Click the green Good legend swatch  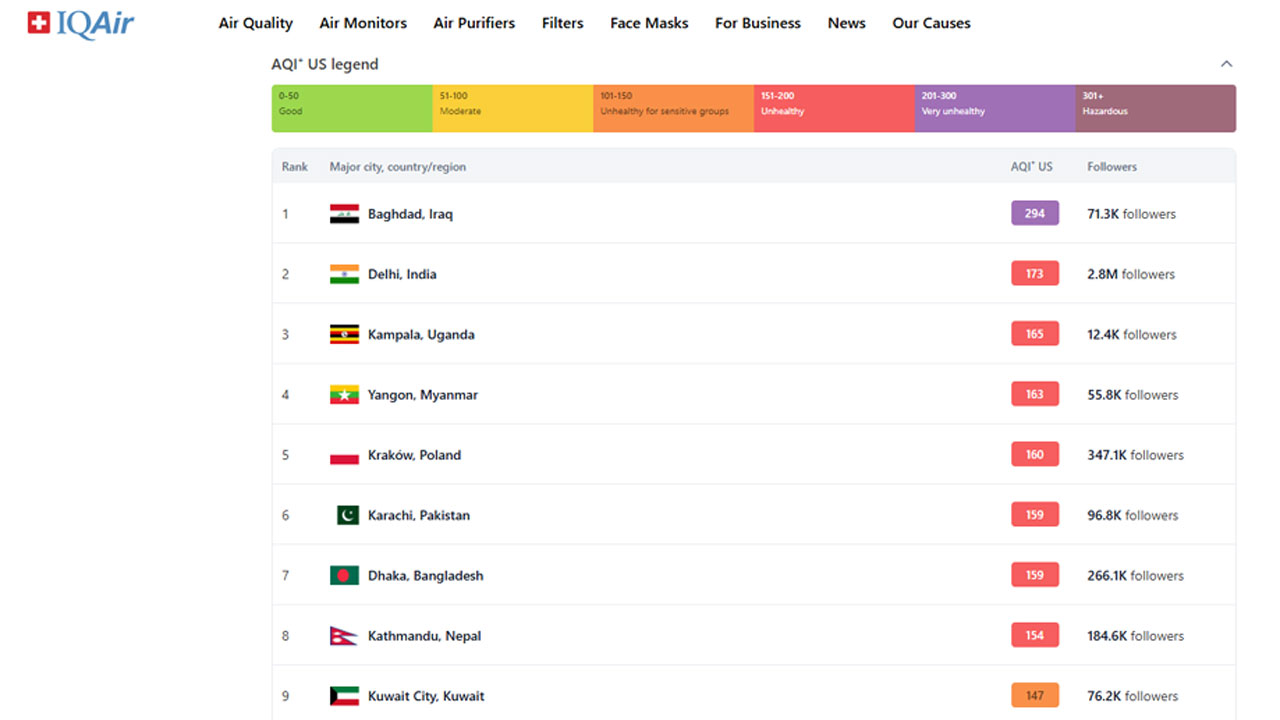[x=351, y=108]
